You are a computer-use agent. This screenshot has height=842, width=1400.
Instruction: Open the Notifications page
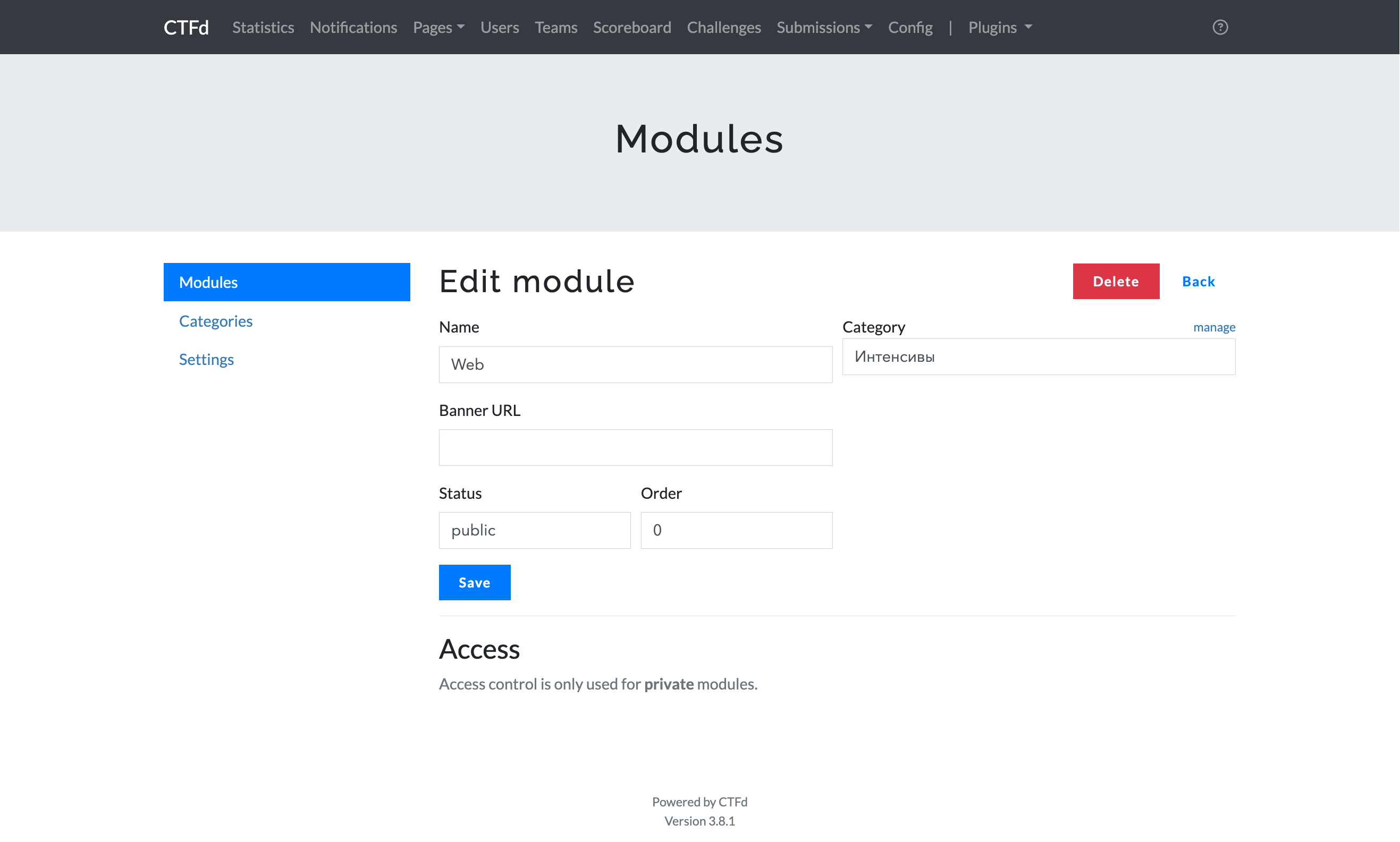pos(353,27)
